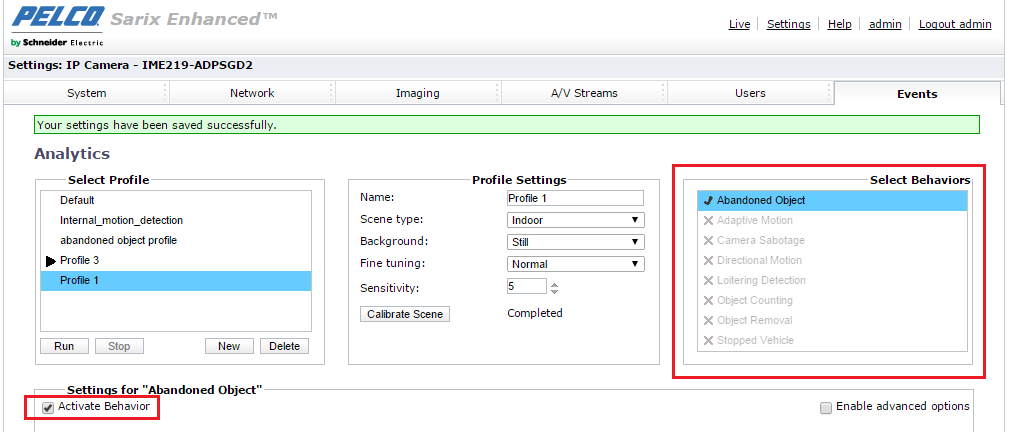
Task: Click X icon beside Loitering Detection
Action: coord(708,281)
